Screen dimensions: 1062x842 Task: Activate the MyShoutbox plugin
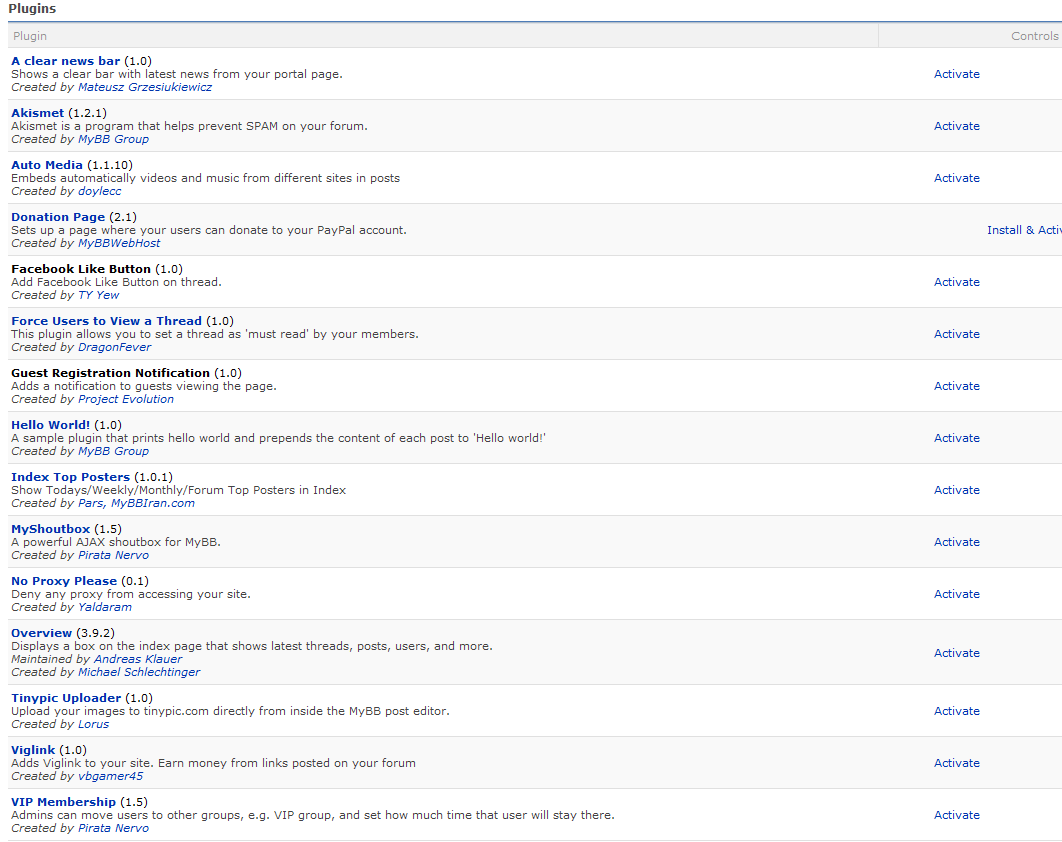click(956, 542)
